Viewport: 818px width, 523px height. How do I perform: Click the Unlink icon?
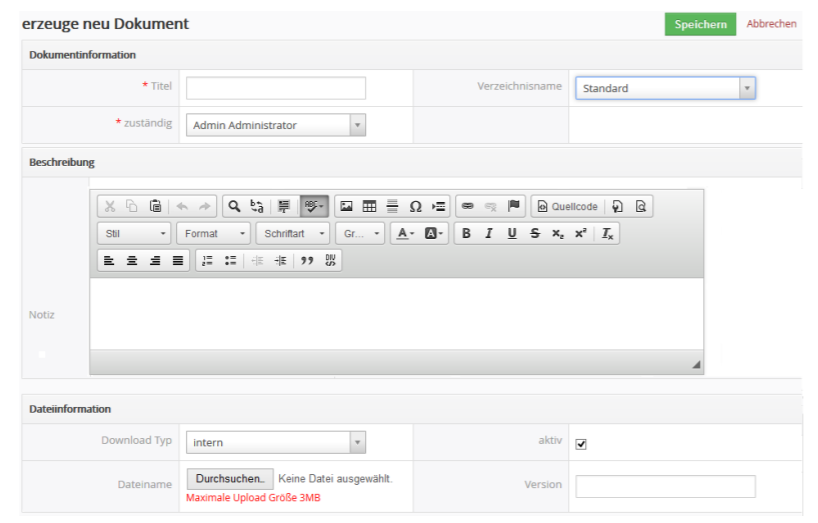tap(490, 206)
